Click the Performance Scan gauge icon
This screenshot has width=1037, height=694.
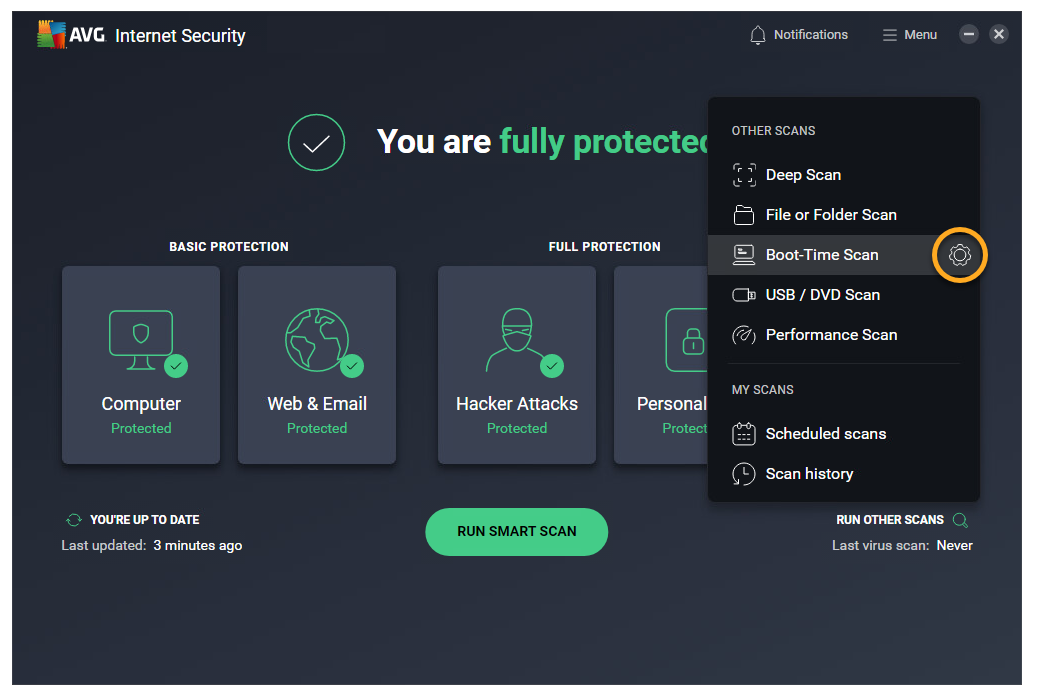point(743,335)
